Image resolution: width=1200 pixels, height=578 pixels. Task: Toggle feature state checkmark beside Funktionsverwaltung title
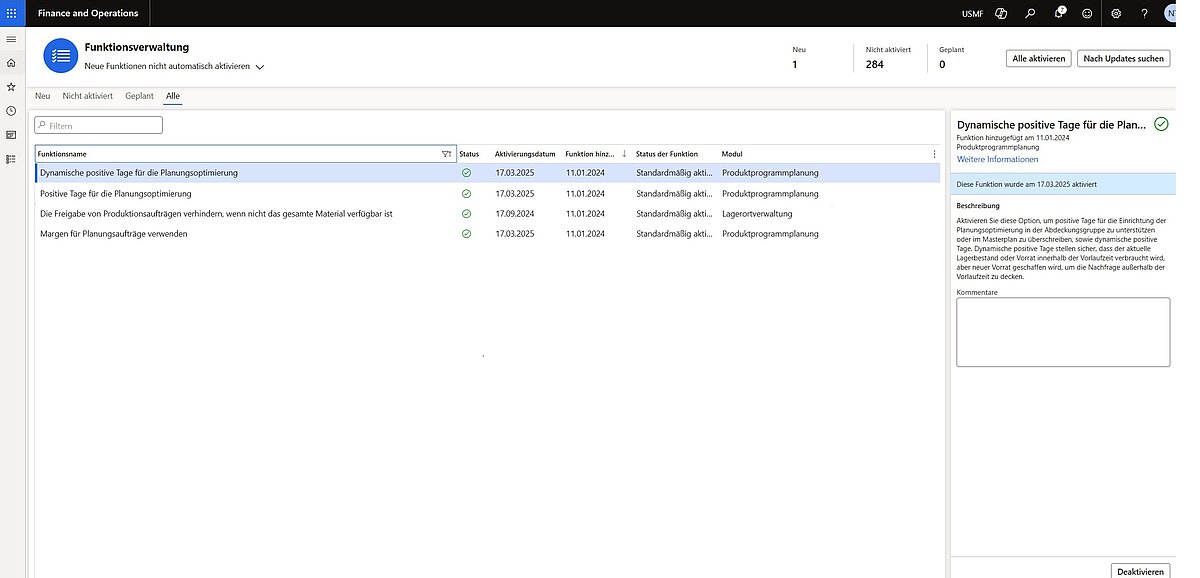coord(1161,124)
